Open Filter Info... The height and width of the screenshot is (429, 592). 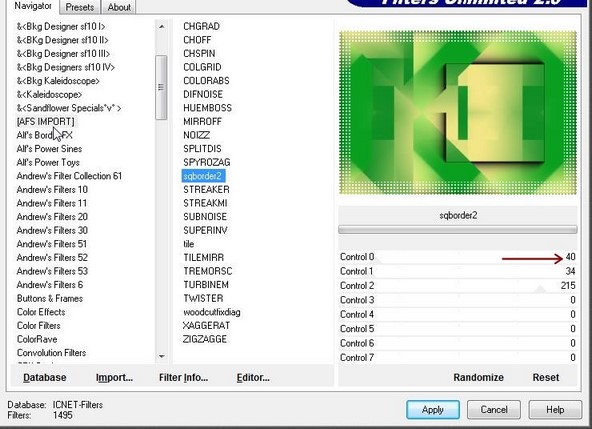click(183, 378)
